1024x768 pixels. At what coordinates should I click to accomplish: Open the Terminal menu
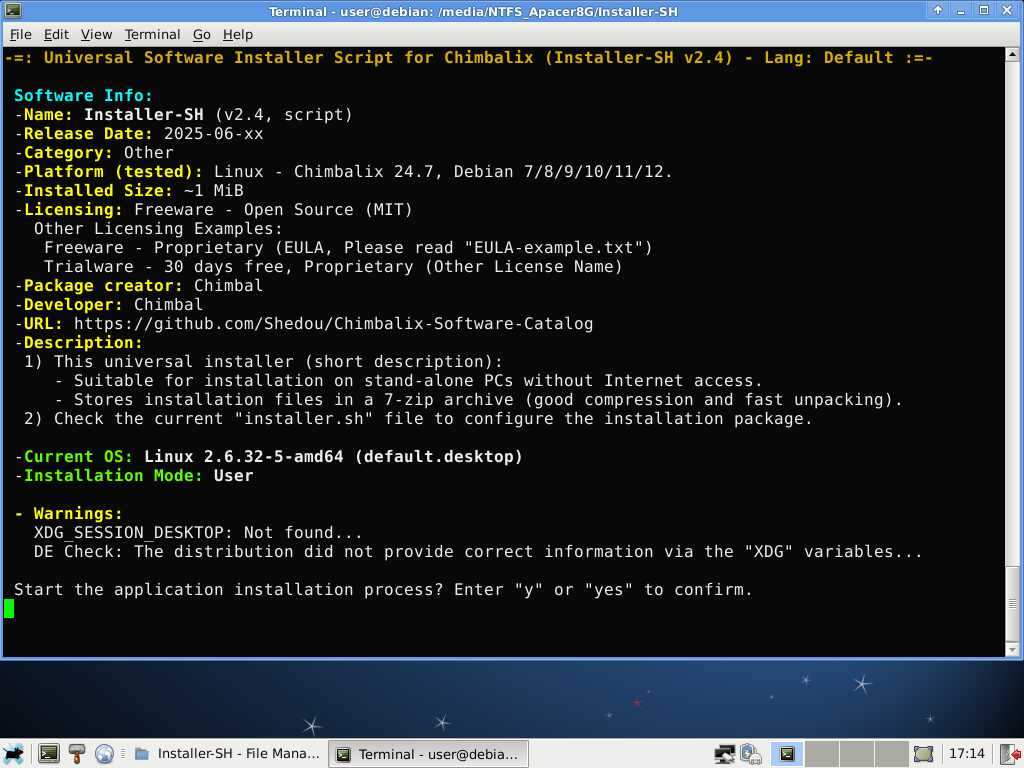[152, 35]
